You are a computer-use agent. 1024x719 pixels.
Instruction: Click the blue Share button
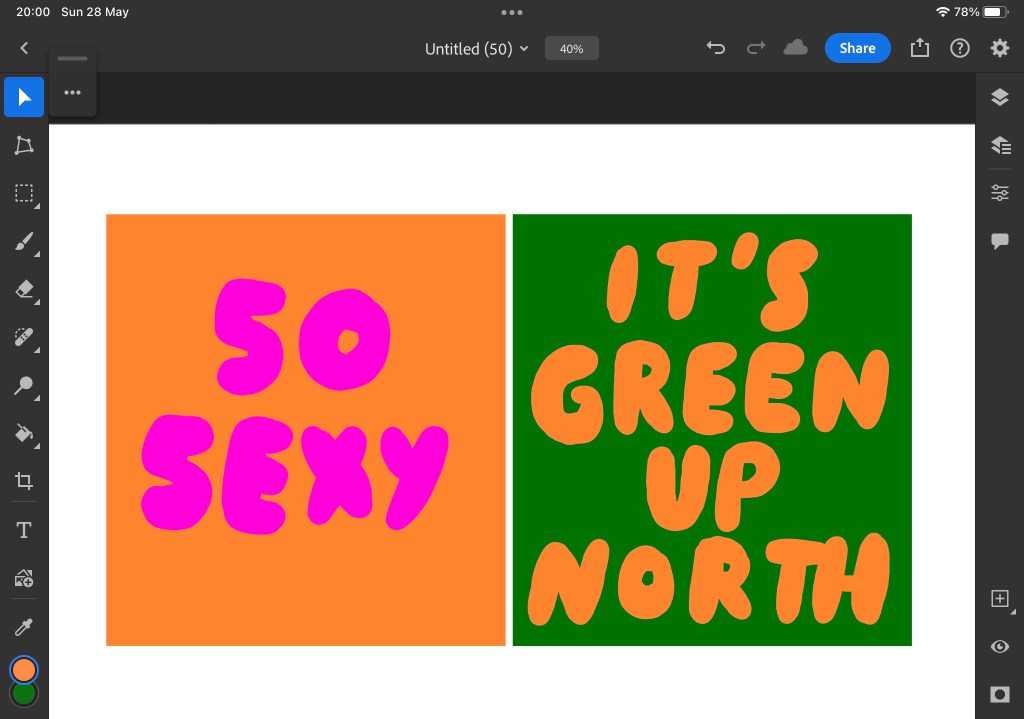coord(857,48)
